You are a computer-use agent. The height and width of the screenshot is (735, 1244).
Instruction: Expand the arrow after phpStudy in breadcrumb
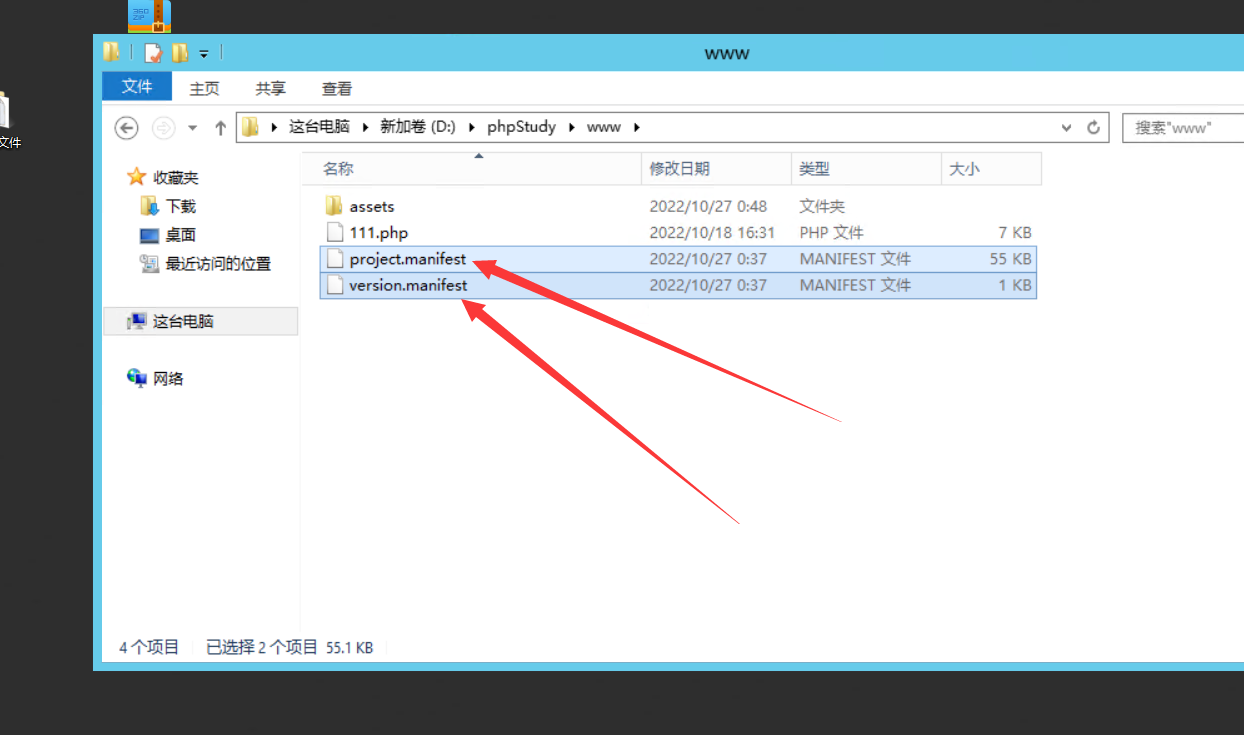coord(571,127)
